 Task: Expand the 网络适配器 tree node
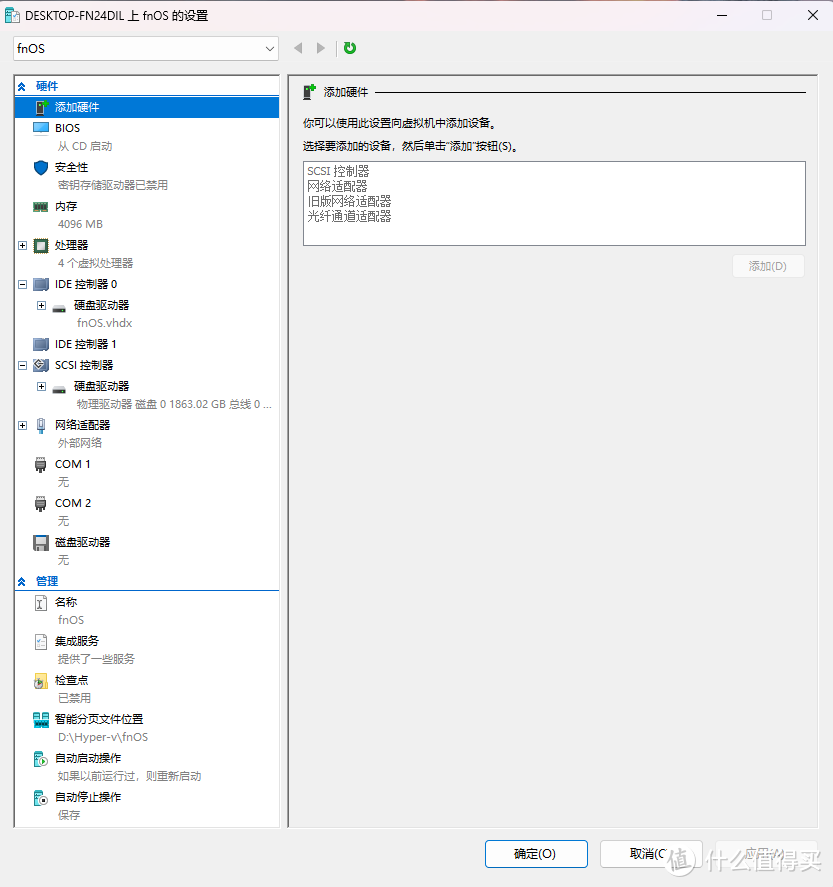click(x=23, y=425)
